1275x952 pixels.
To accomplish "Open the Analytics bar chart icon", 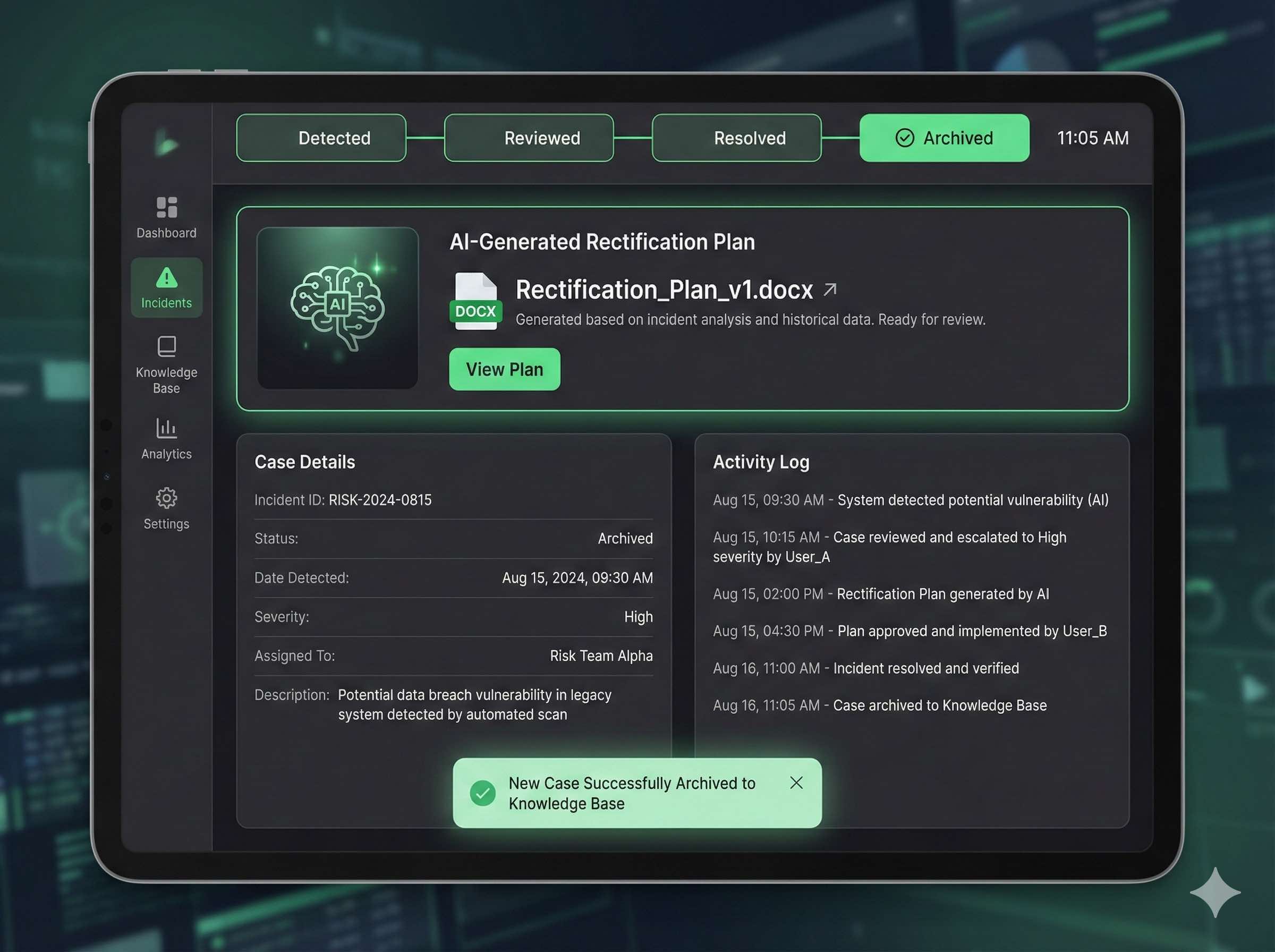I will pyautogui.click(x=166, y=429).
